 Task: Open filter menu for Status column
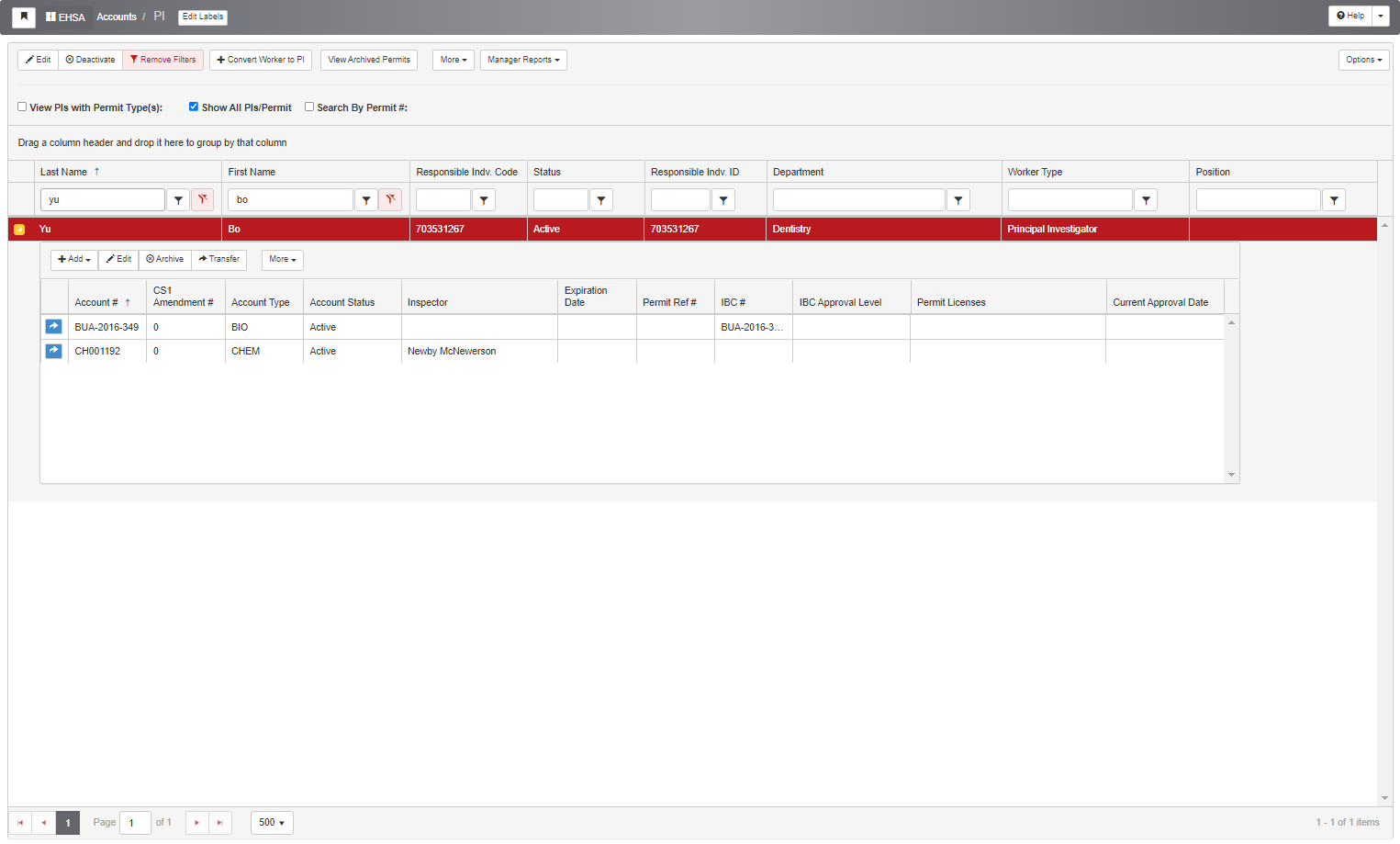(601, 199)
